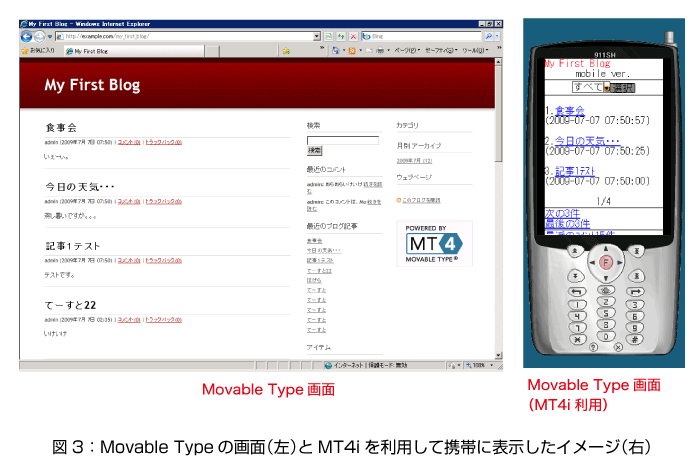Image resolution: width=700 pixels, height=464 pixels.
Task: Click the red X Stop icon
Action: pyautogui.click(x=353, y=37)
